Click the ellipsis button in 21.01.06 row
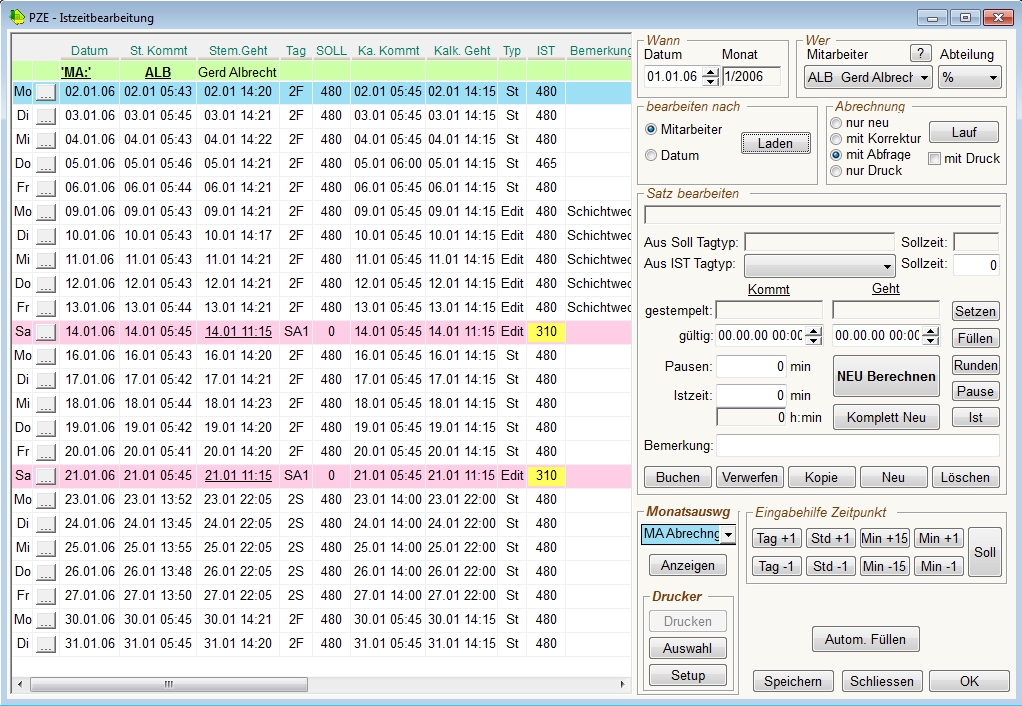 (x=46, y=476)
